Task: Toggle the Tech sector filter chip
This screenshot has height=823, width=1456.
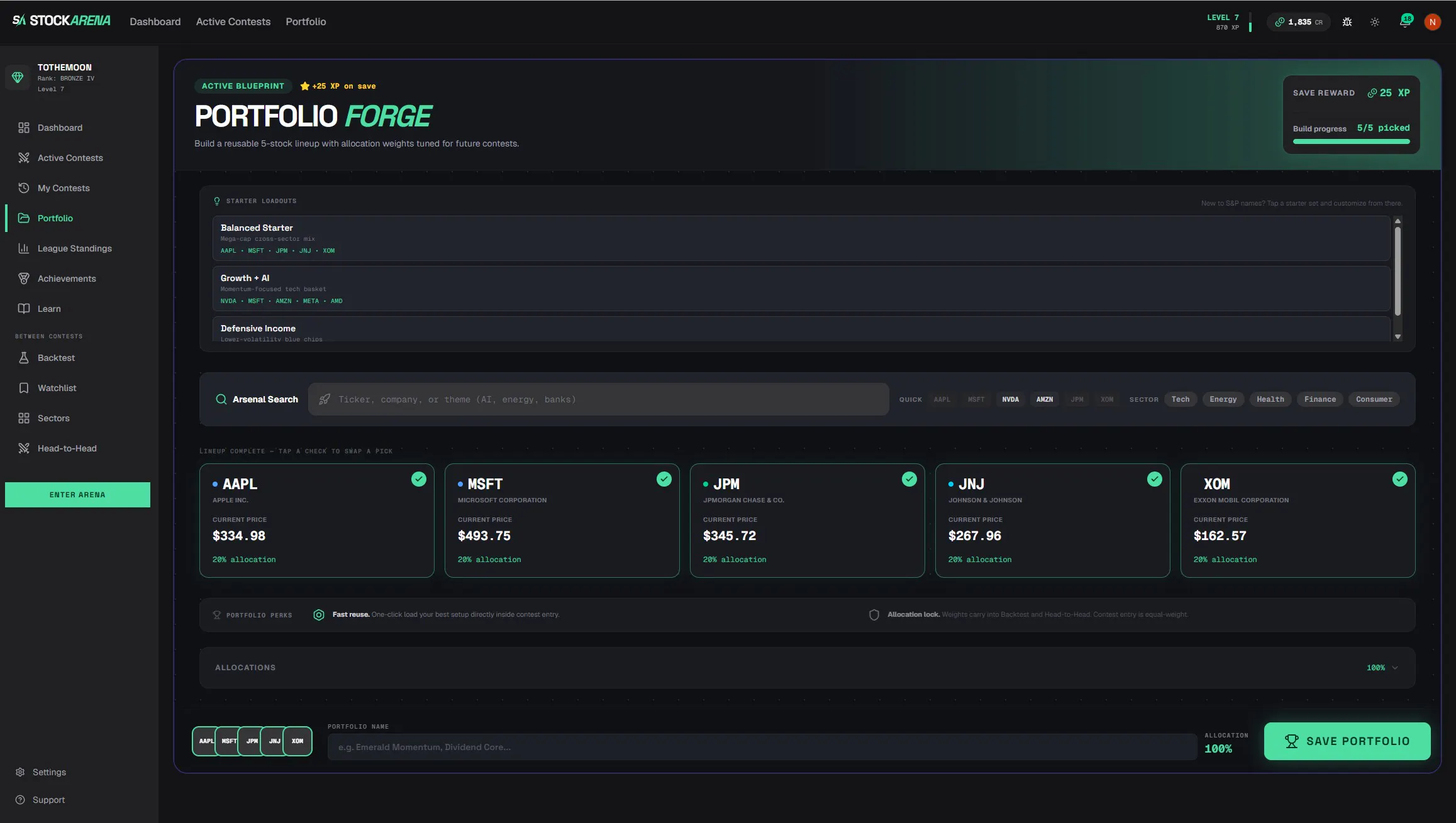Action: tap(1181, 399)
